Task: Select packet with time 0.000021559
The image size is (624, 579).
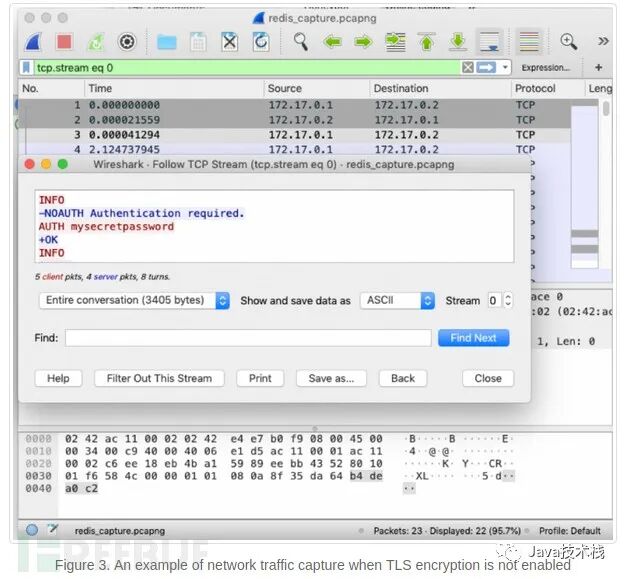Action: (x=294, y=120)
